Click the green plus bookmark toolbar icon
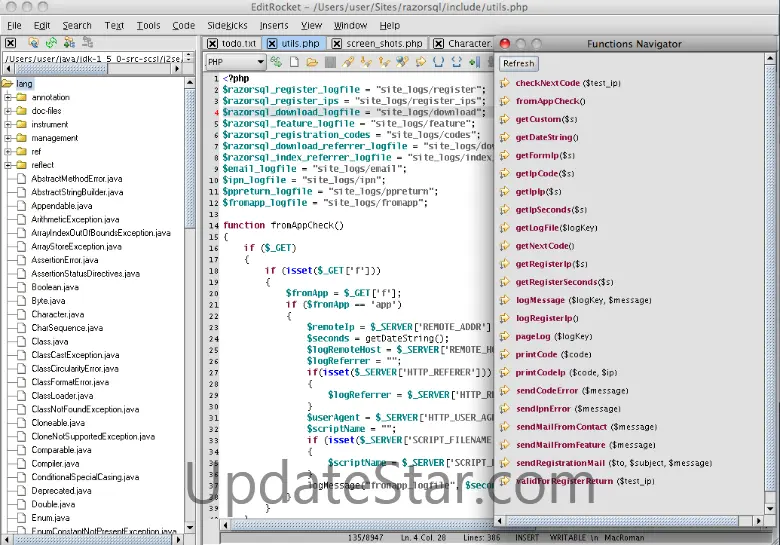This screenshot has width=780, height=545. pyautogui.click(x=474, y=62)
